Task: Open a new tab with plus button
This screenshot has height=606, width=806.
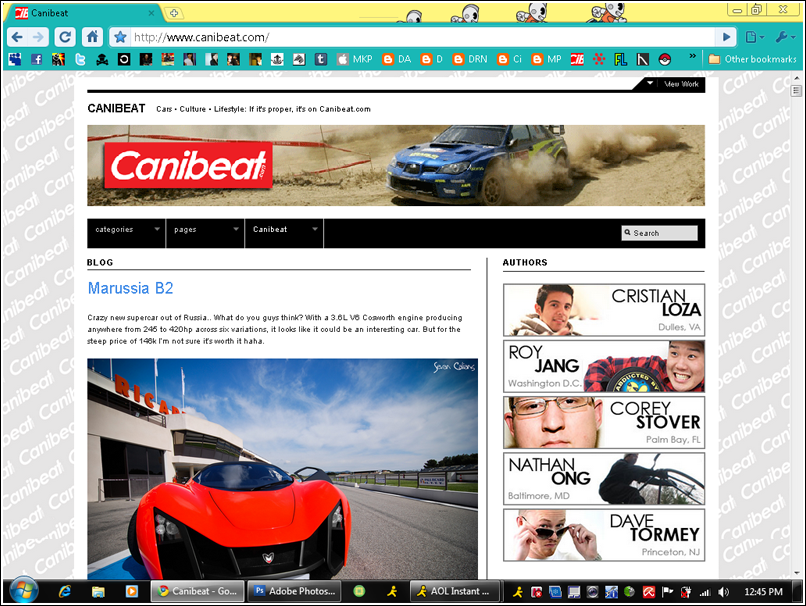Action: click(174, 13)
